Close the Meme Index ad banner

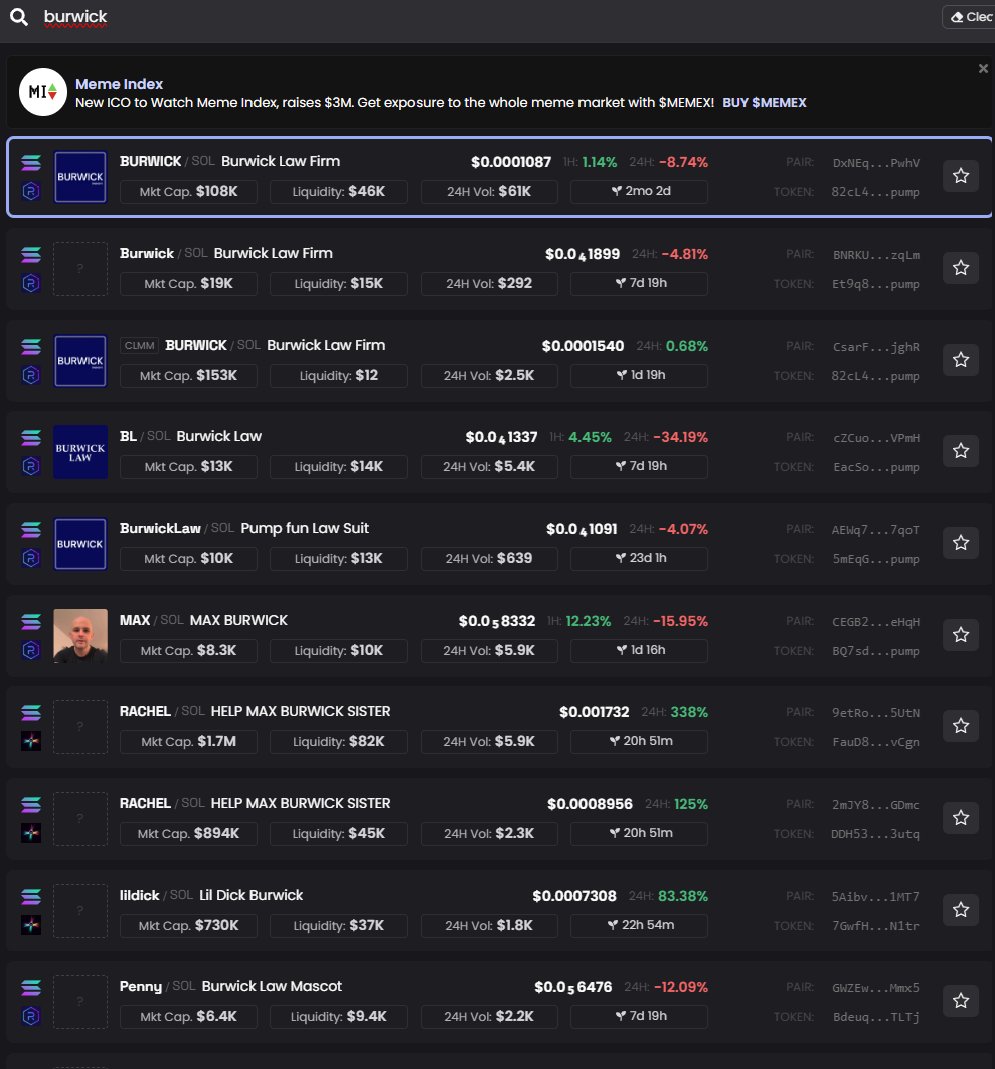pos(983,68)
